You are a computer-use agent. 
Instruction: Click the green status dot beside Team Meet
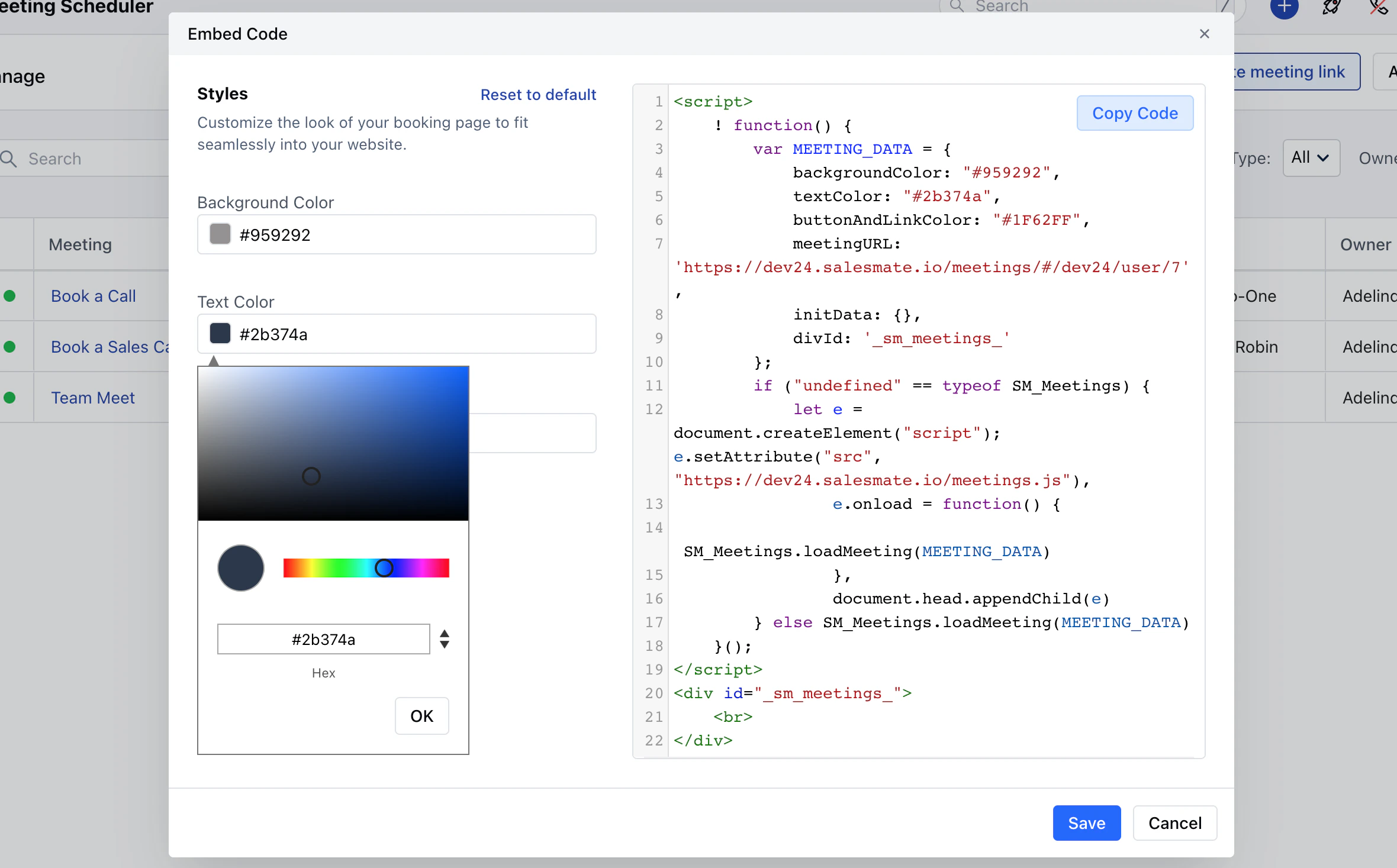pyautogui.click(x=9, y=398)
